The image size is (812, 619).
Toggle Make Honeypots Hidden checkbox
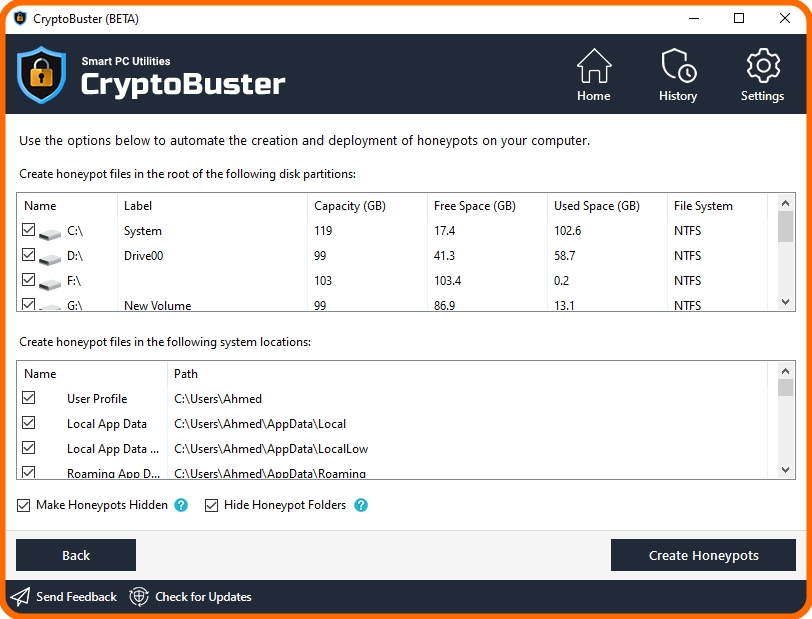[23, 505]
